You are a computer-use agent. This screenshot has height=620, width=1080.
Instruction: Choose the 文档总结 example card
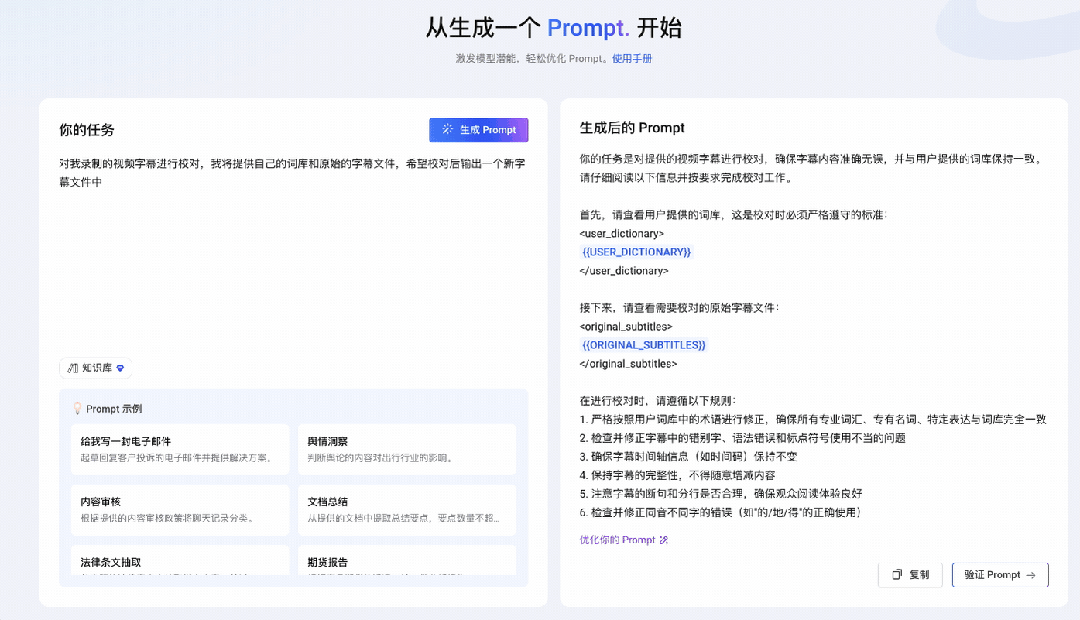tap(407, 510)
